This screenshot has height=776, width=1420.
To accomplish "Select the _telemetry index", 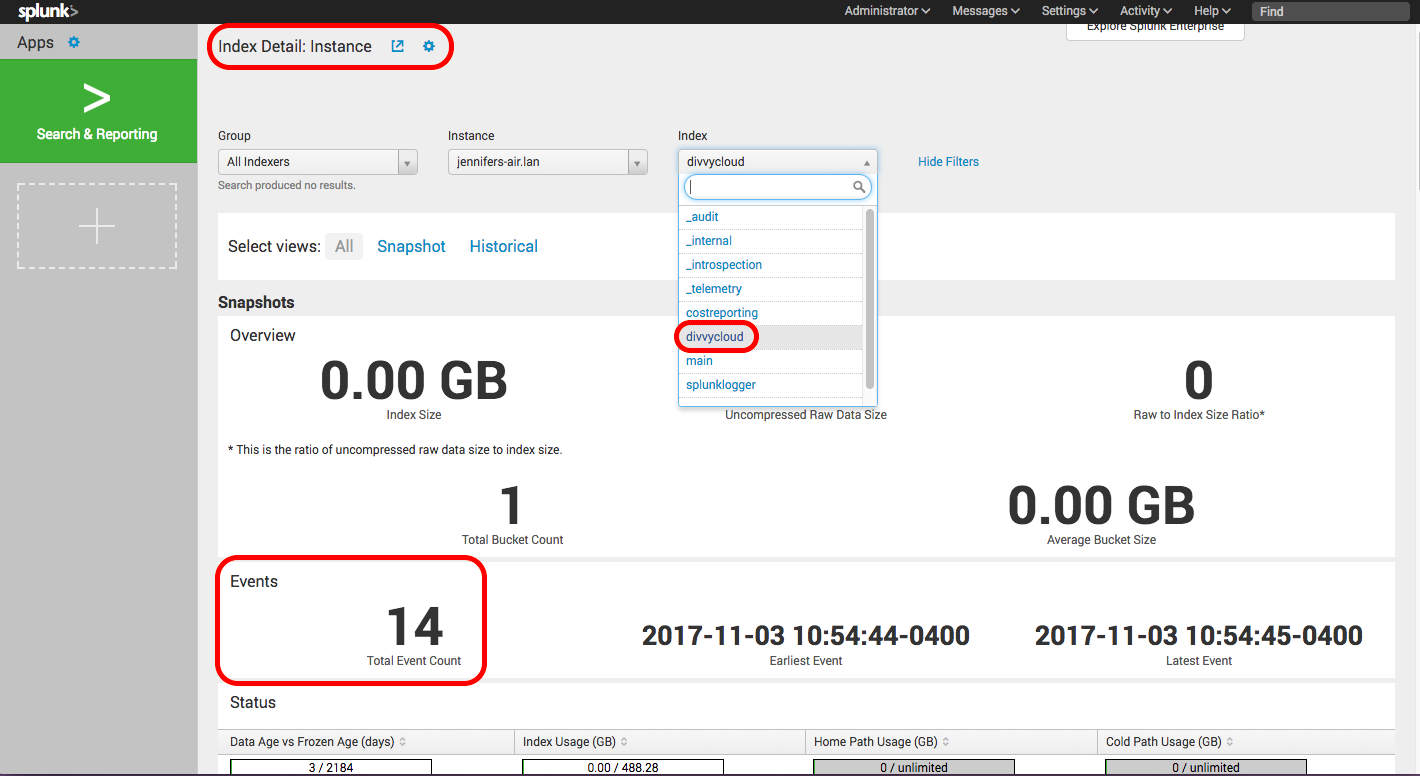I will [770, 289].
